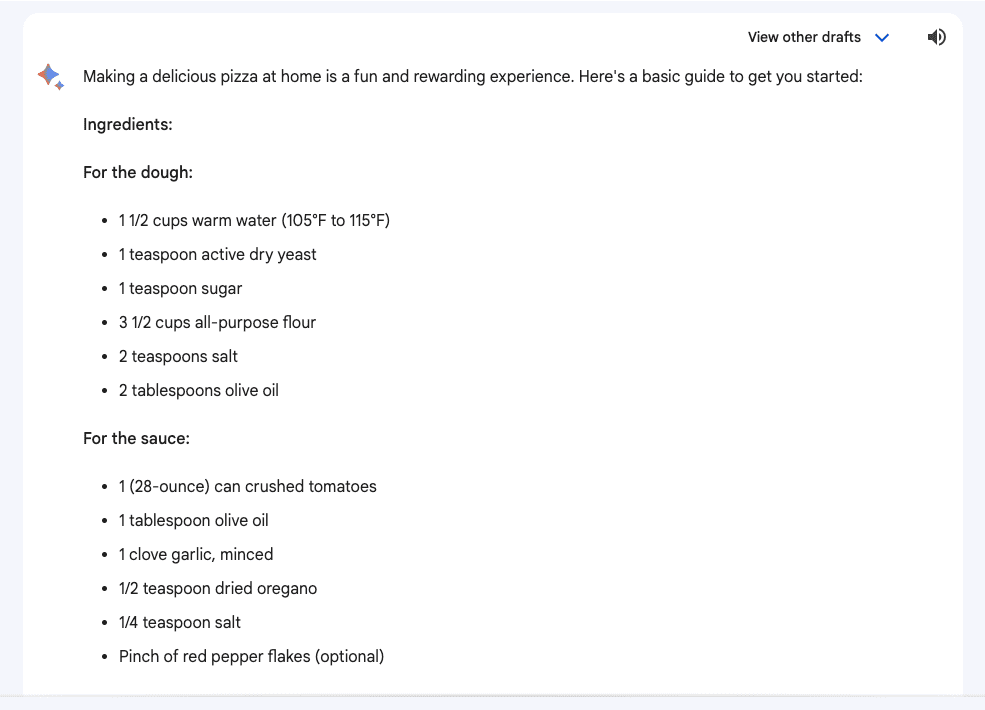This screenshot has height=710, width=985.
Task: Click the 2 tablespoons olive oil item
Action: 199,390
